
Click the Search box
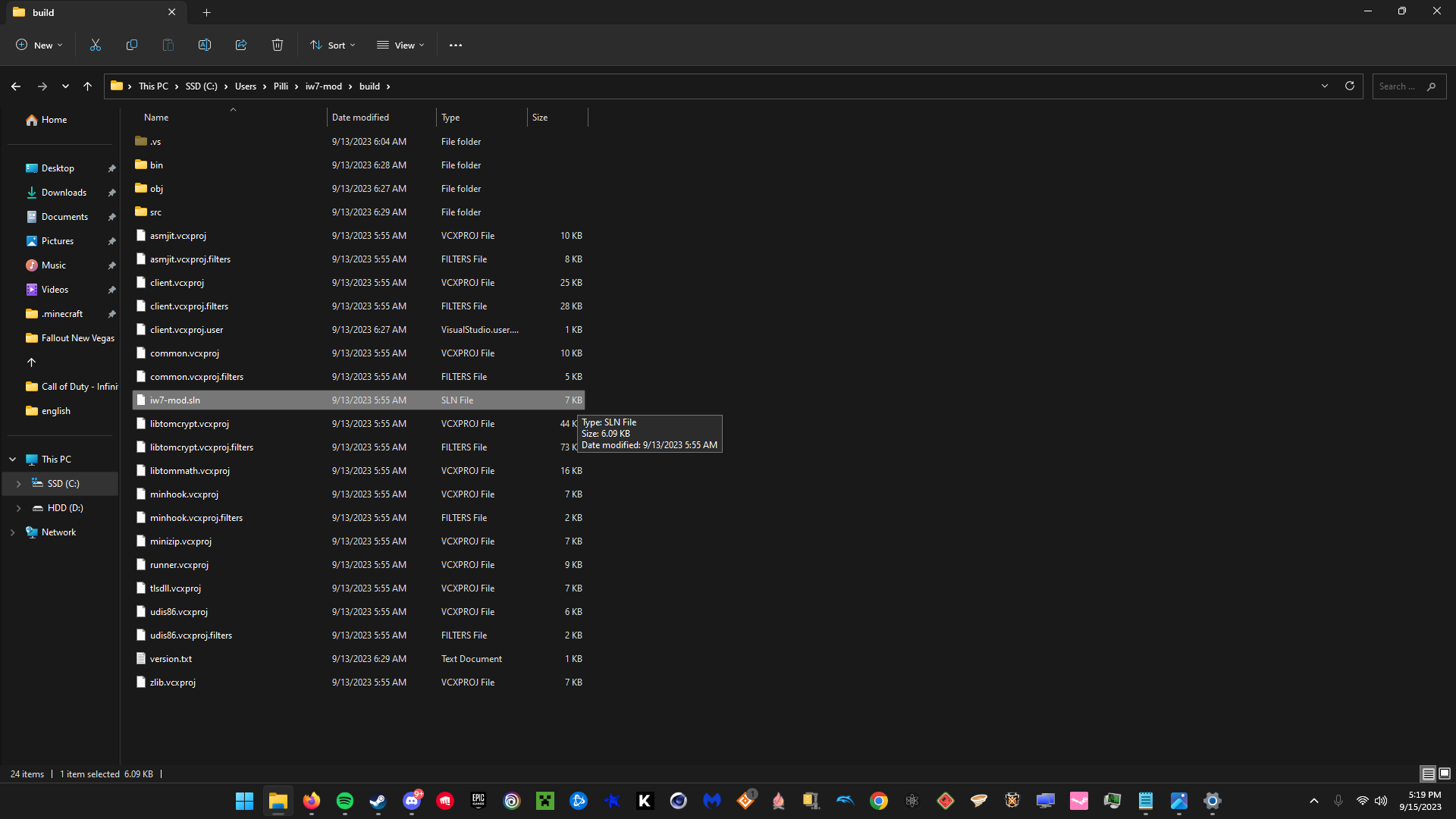[x=1399, y=86]
